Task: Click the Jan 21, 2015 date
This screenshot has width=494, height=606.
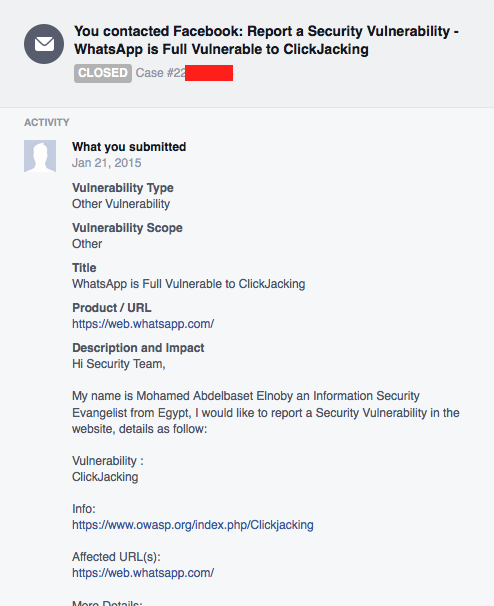Action: pyautogui.click(x=107, y=163)
